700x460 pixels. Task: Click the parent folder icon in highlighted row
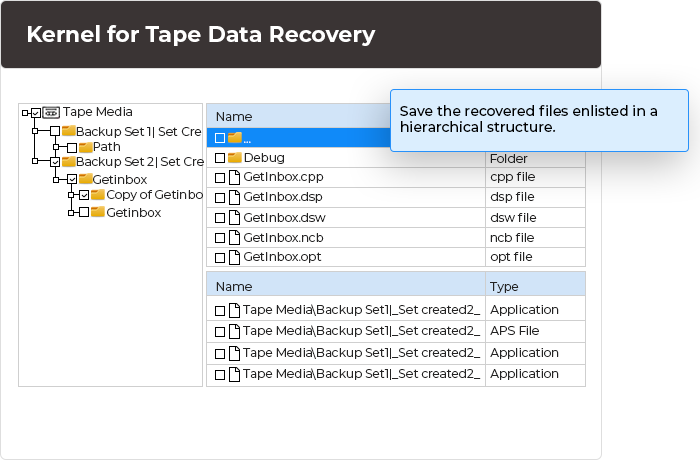point(235,138)
